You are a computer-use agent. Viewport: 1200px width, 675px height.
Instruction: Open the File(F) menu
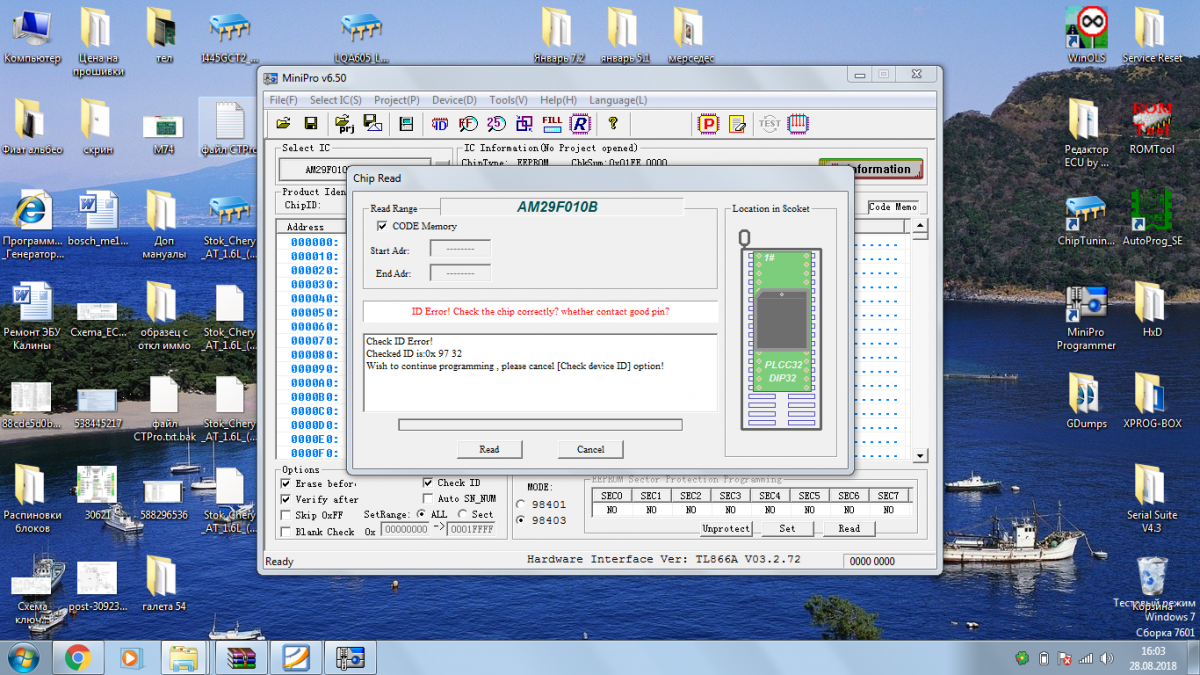283,100
